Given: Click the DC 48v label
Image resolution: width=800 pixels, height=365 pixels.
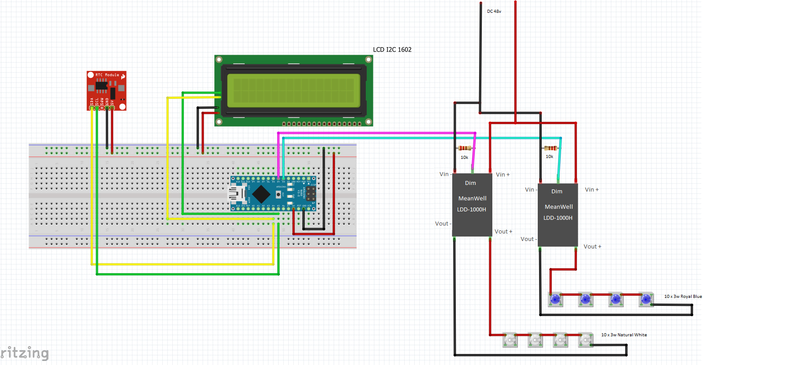Looking at the screenshot, I should (494, 11).
